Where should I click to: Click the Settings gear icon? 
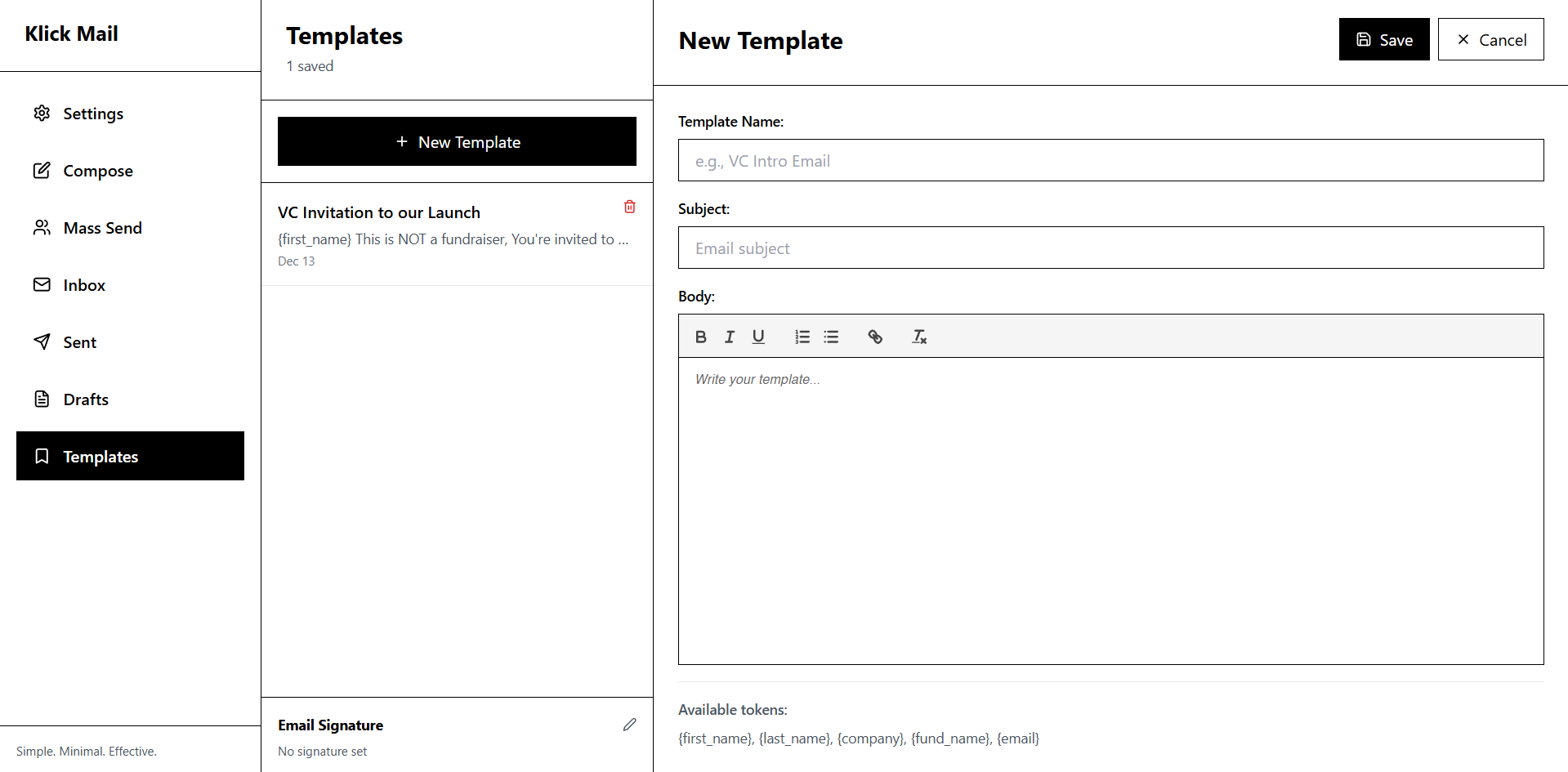(x=42, y=113)
